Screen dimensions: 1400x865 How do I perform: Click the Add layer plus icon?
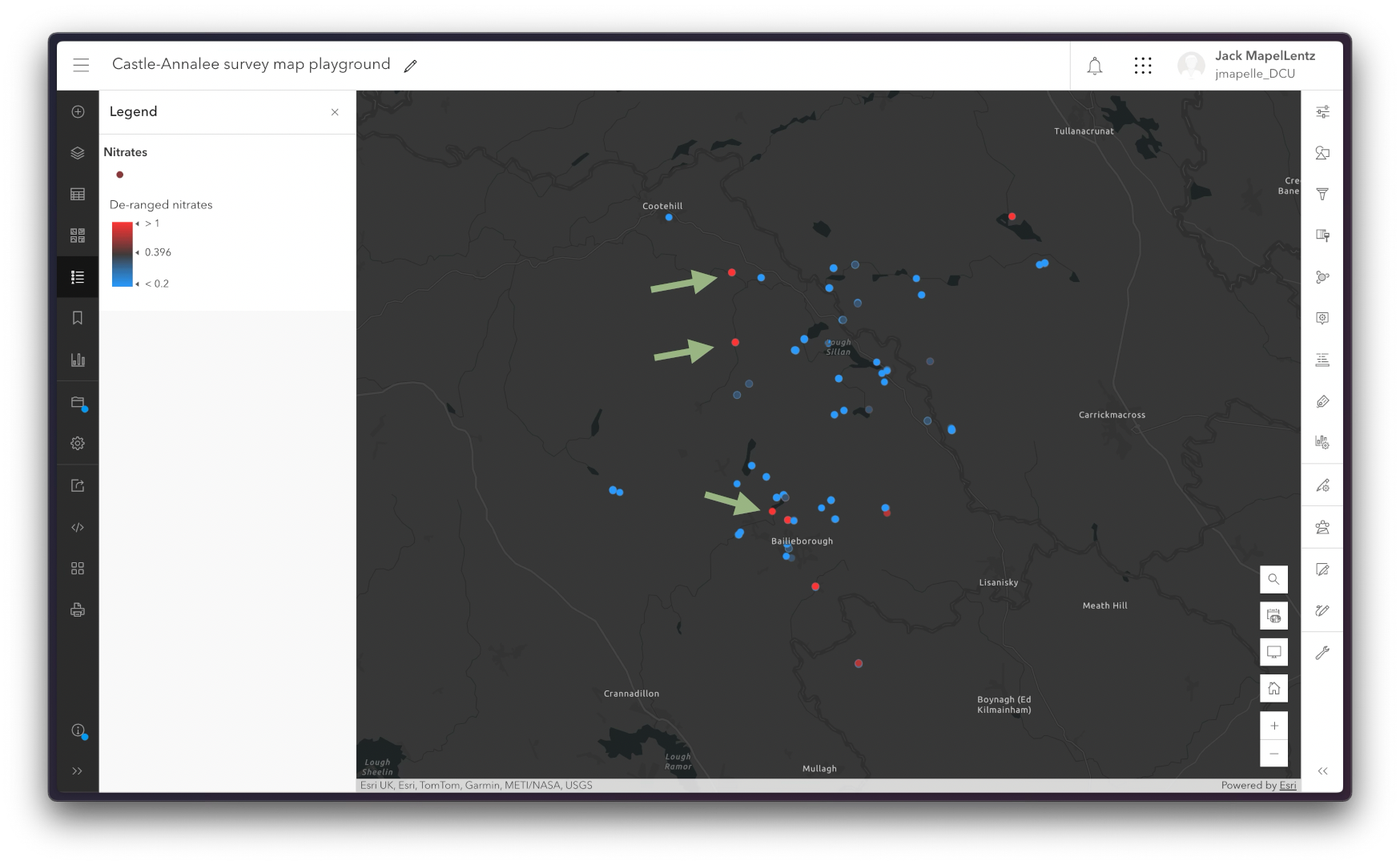pos(78,112)
